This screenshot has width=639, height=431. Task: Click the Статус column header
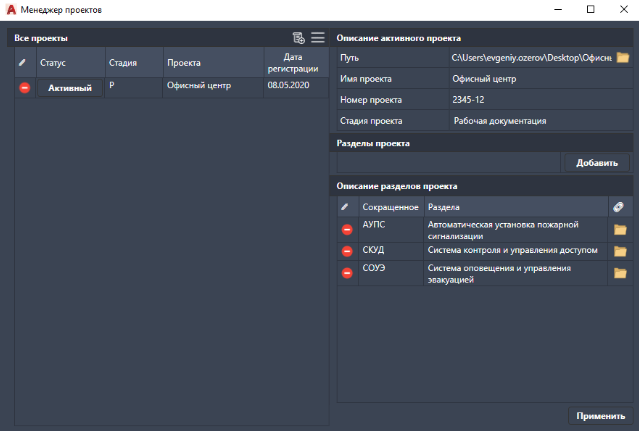click(71, 62)
